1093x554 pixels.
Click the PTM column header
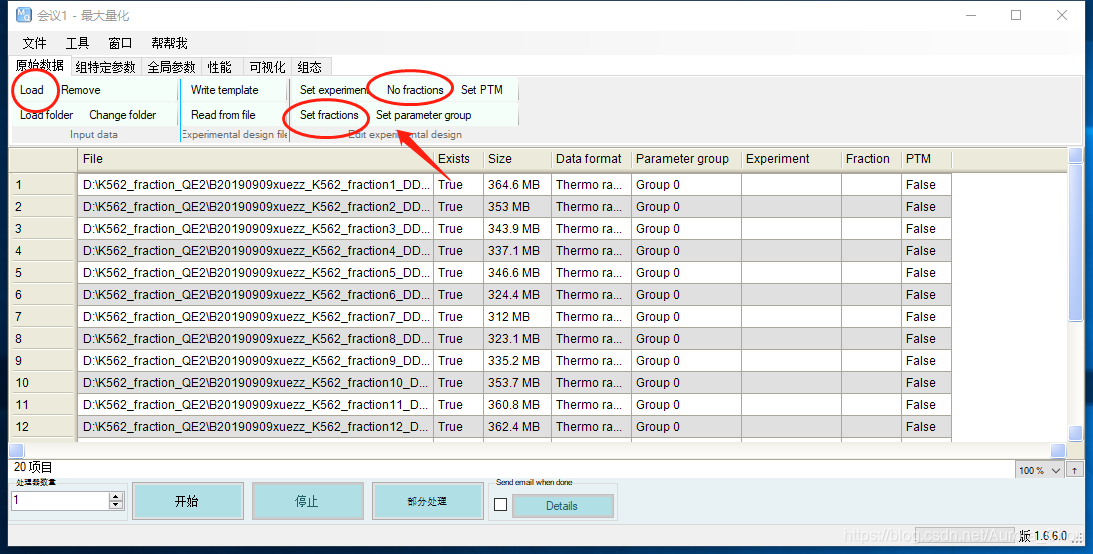[926, 159]
